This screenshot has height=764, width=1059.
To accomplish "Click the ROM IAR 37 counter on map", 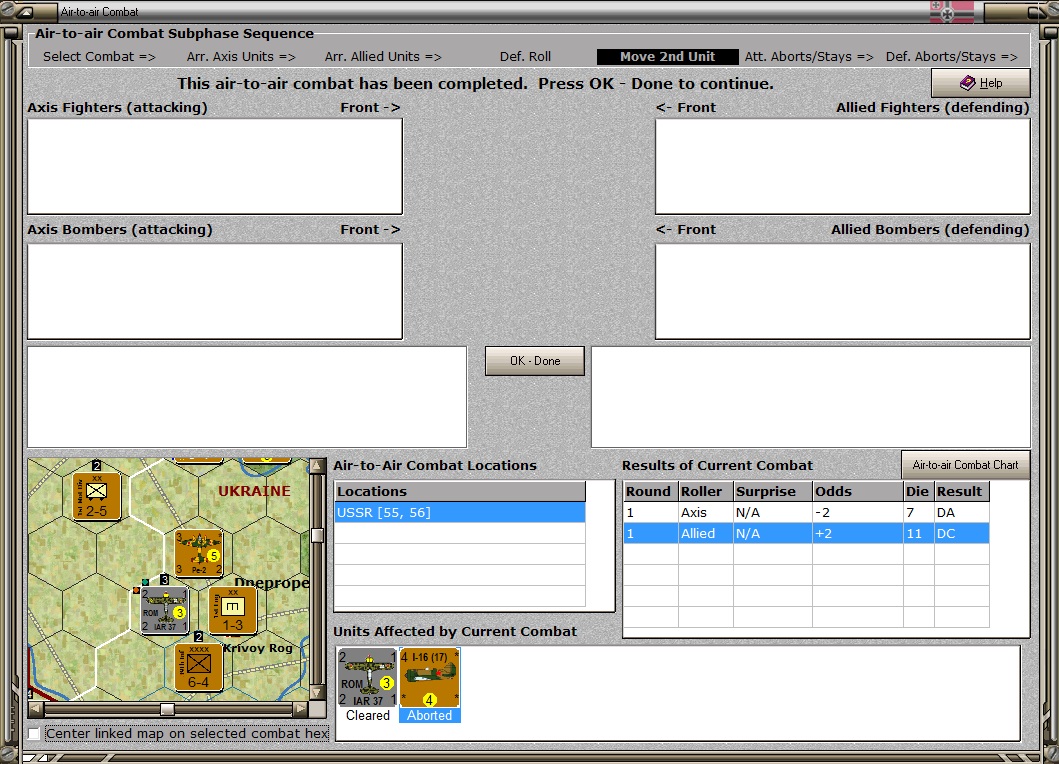I will pyautogui.click(x=164, y=610).
